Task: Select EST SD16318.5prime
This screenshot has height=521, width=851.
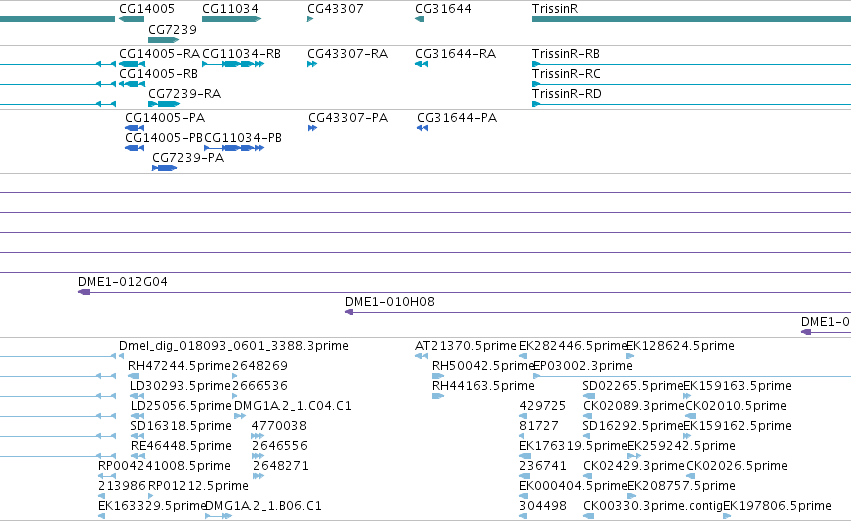Action: [x=181, y=426]
